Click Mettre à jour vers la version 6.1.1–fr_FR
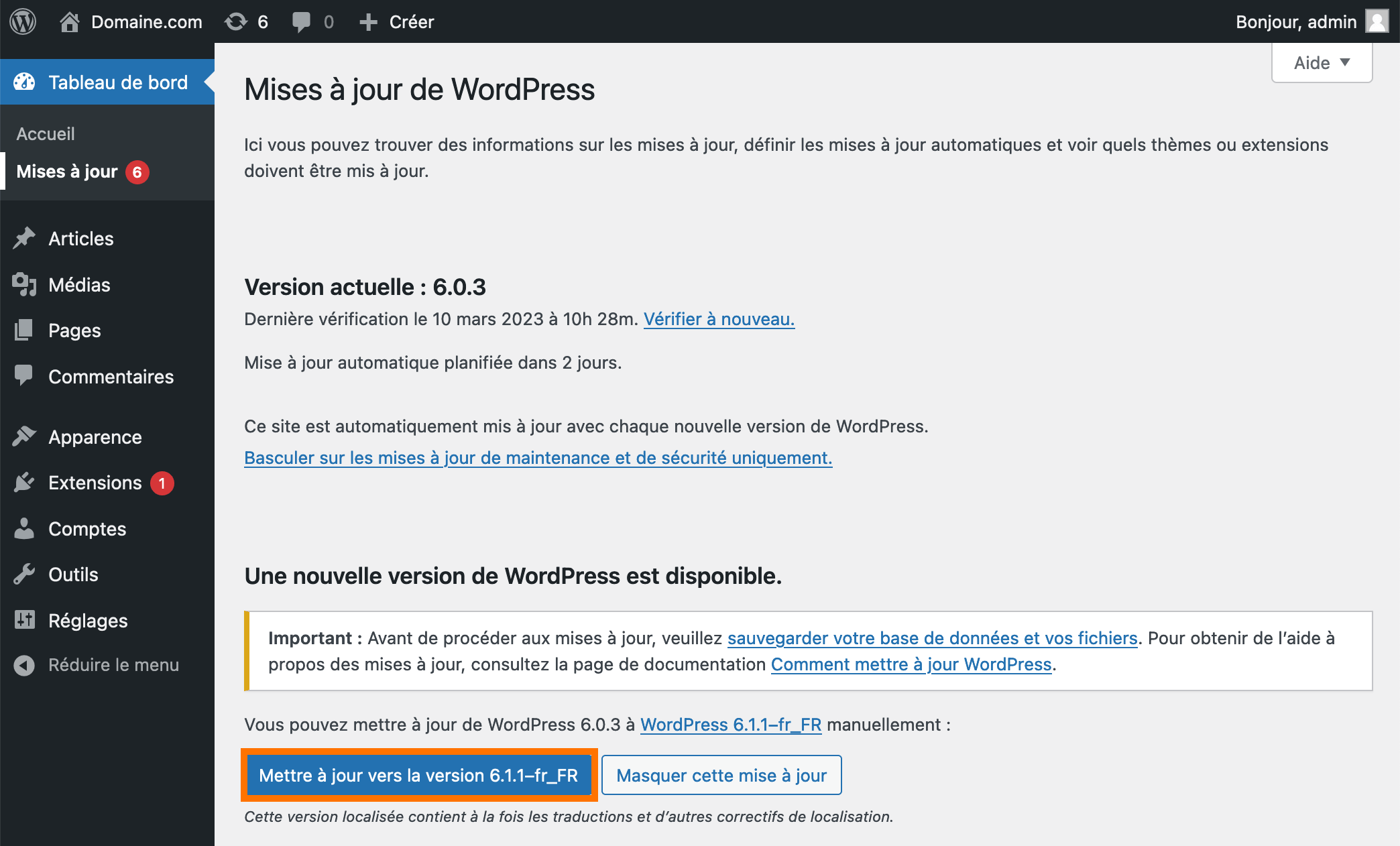 coord(418,775)
